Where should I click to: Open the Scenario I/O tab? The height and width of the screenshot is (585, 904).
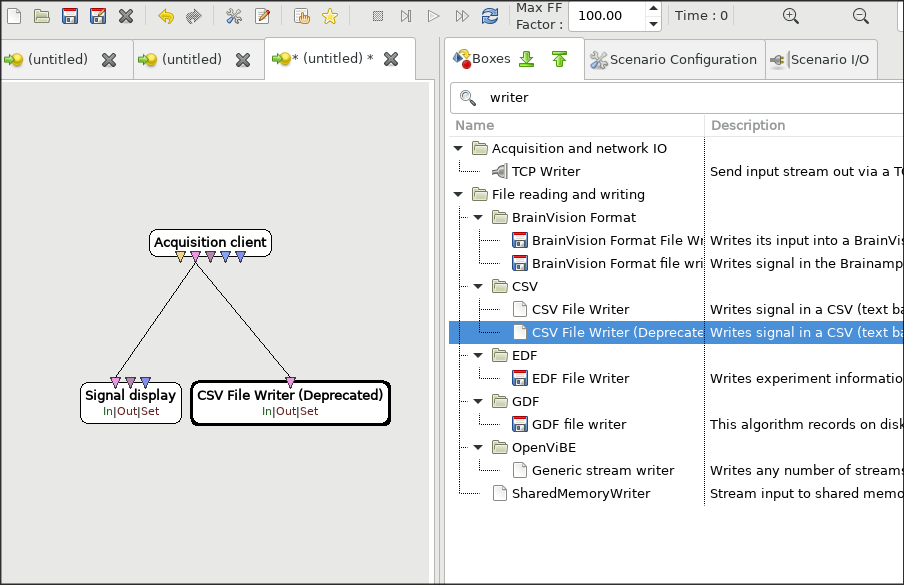click(820, 60)
